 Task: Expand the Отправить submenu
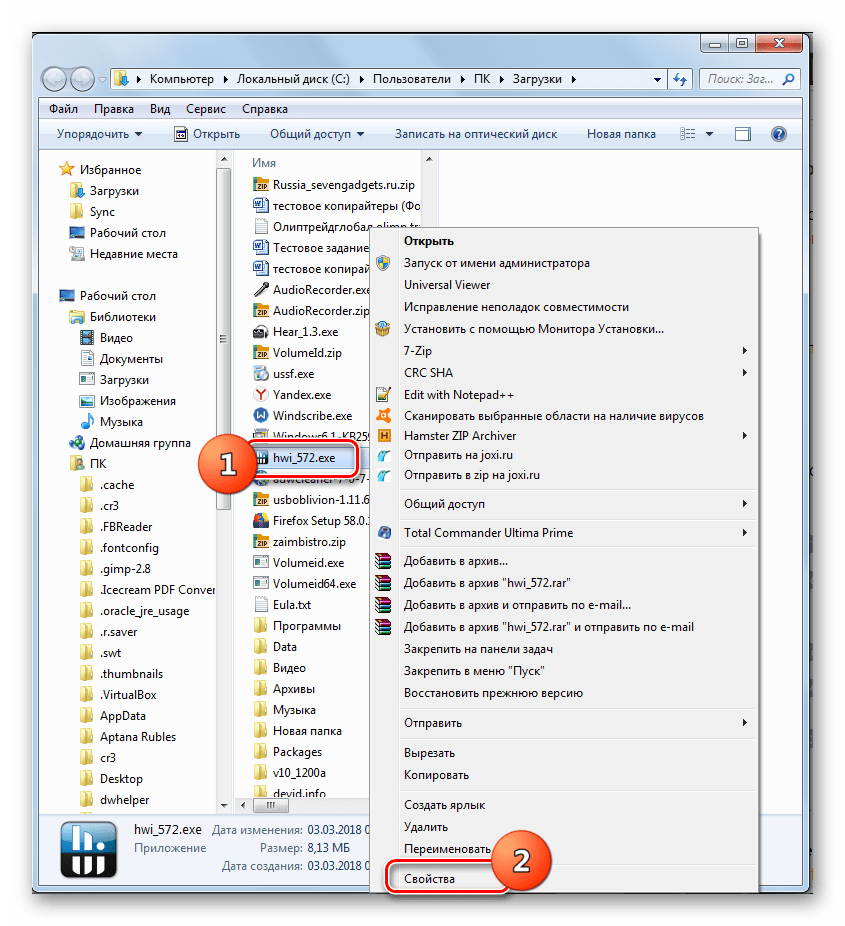(745, 722)
